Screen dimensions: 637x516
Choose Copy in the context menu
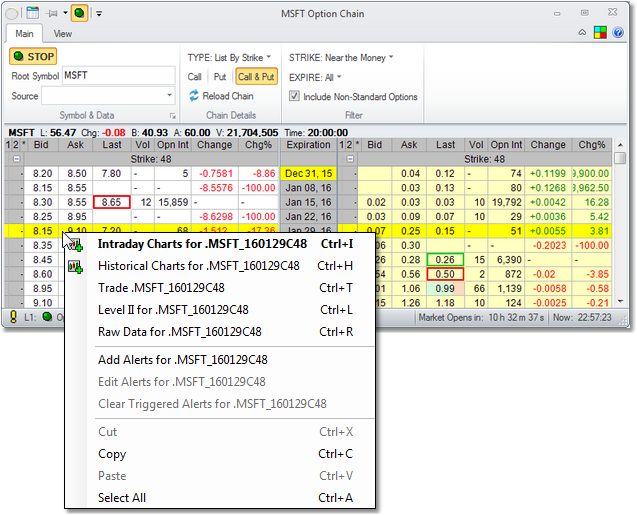[220, 453]
